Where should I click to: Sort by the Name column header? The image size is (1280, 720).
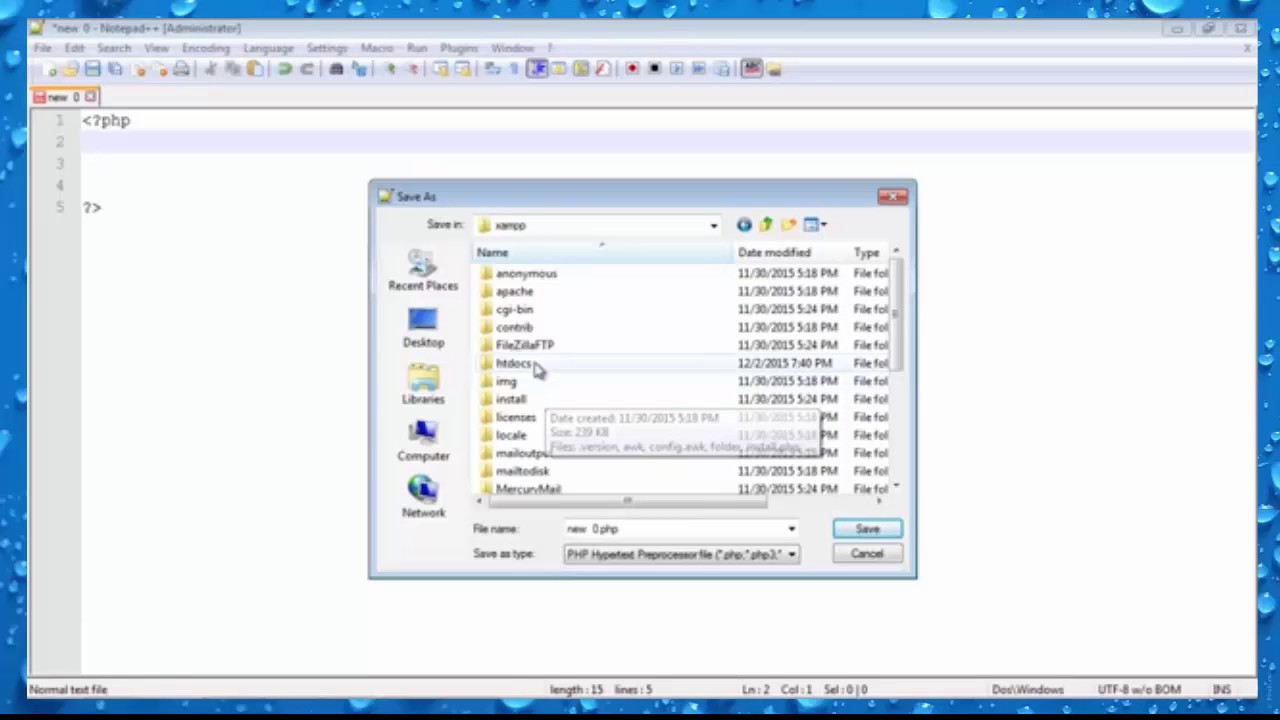coord(604,253)
